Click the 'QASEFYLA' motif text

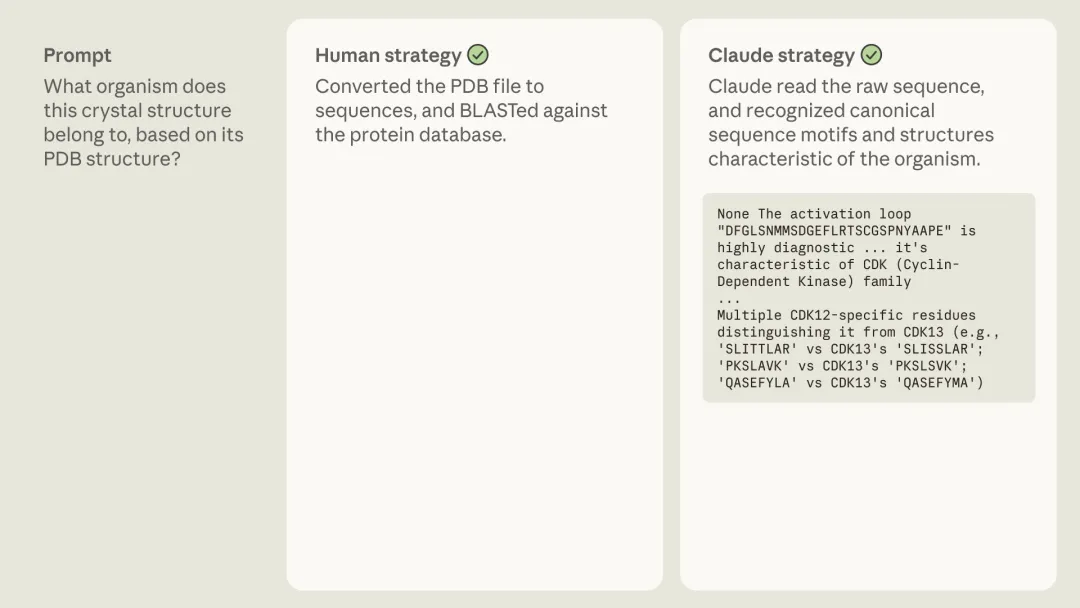coord(757,383)
